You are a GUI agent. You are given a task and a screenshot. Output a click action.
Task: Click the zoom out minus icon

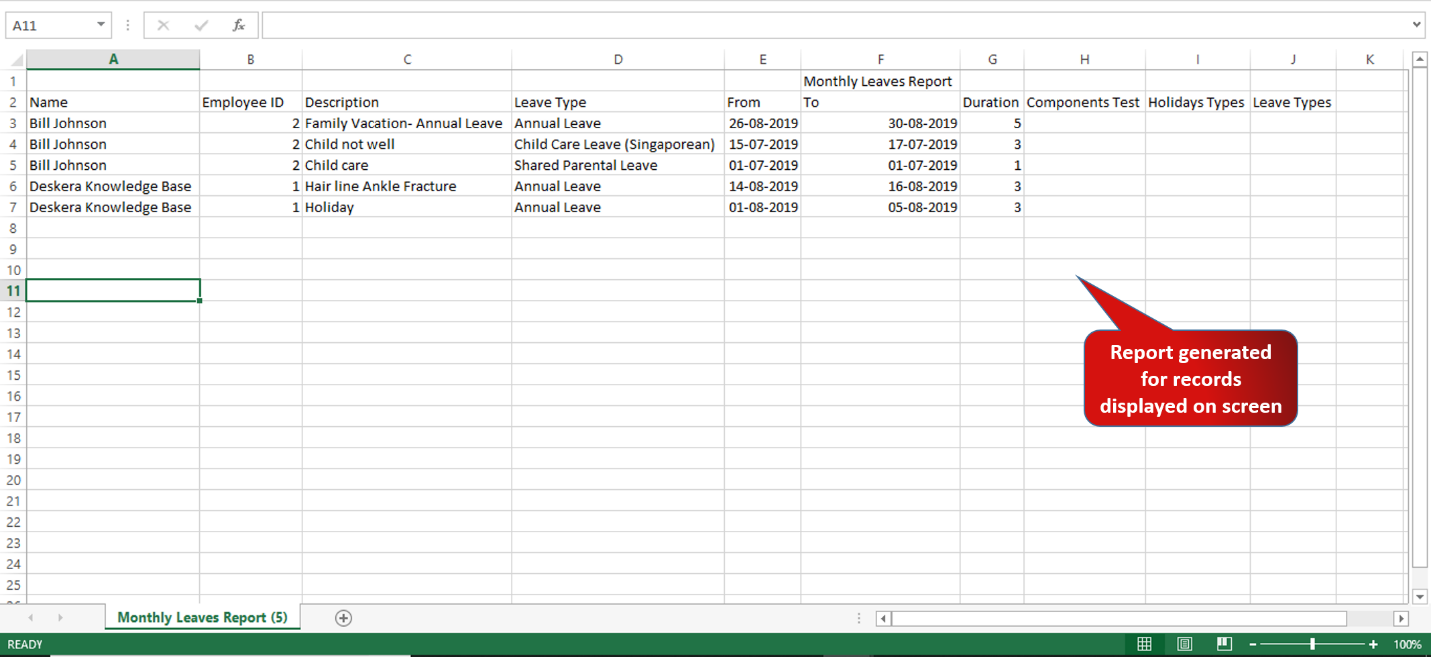click(1253, 644)
